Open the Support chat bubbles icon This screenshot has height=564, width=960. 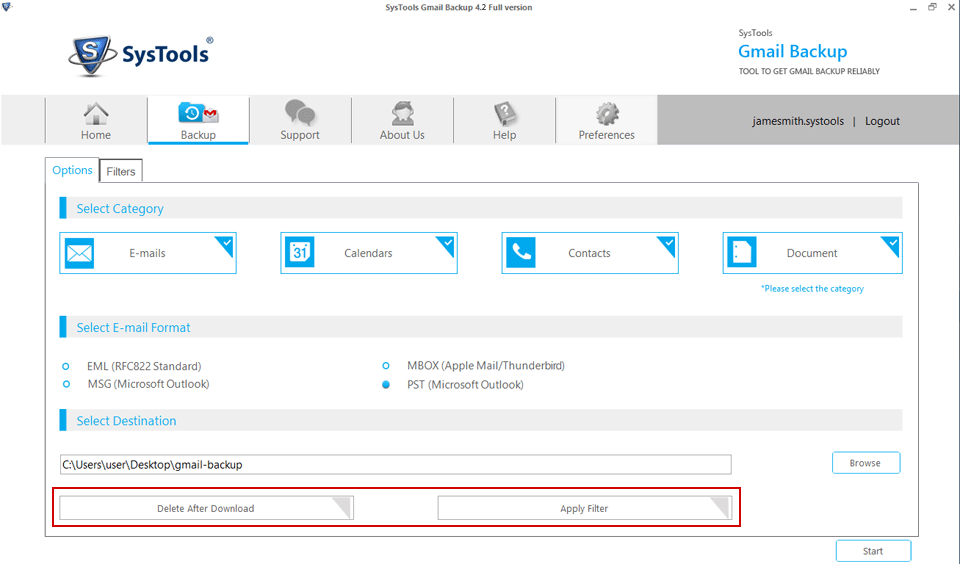click(x=300, y=113)
